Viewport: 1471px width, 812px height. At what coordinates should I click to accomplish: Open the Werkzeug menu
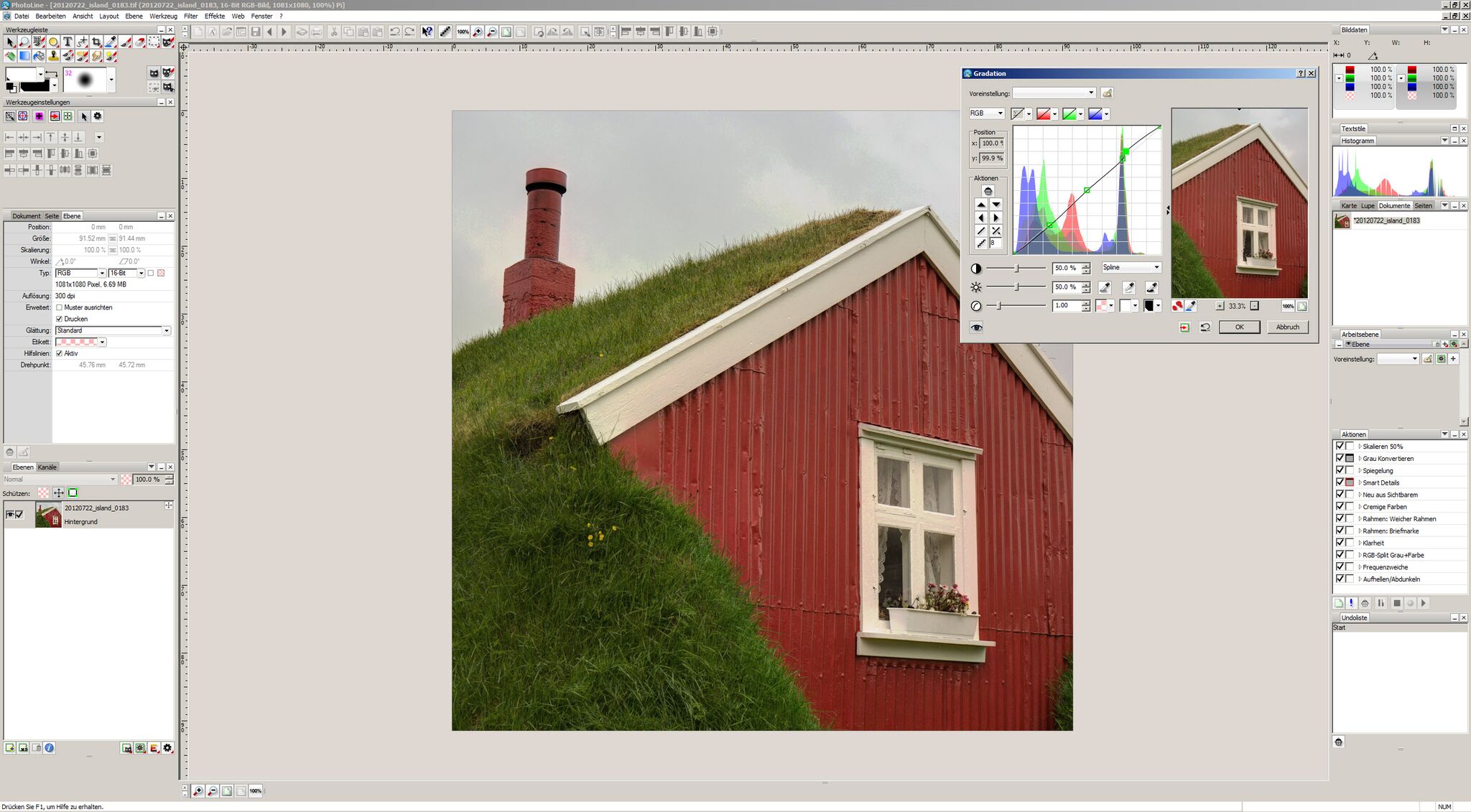163,16
